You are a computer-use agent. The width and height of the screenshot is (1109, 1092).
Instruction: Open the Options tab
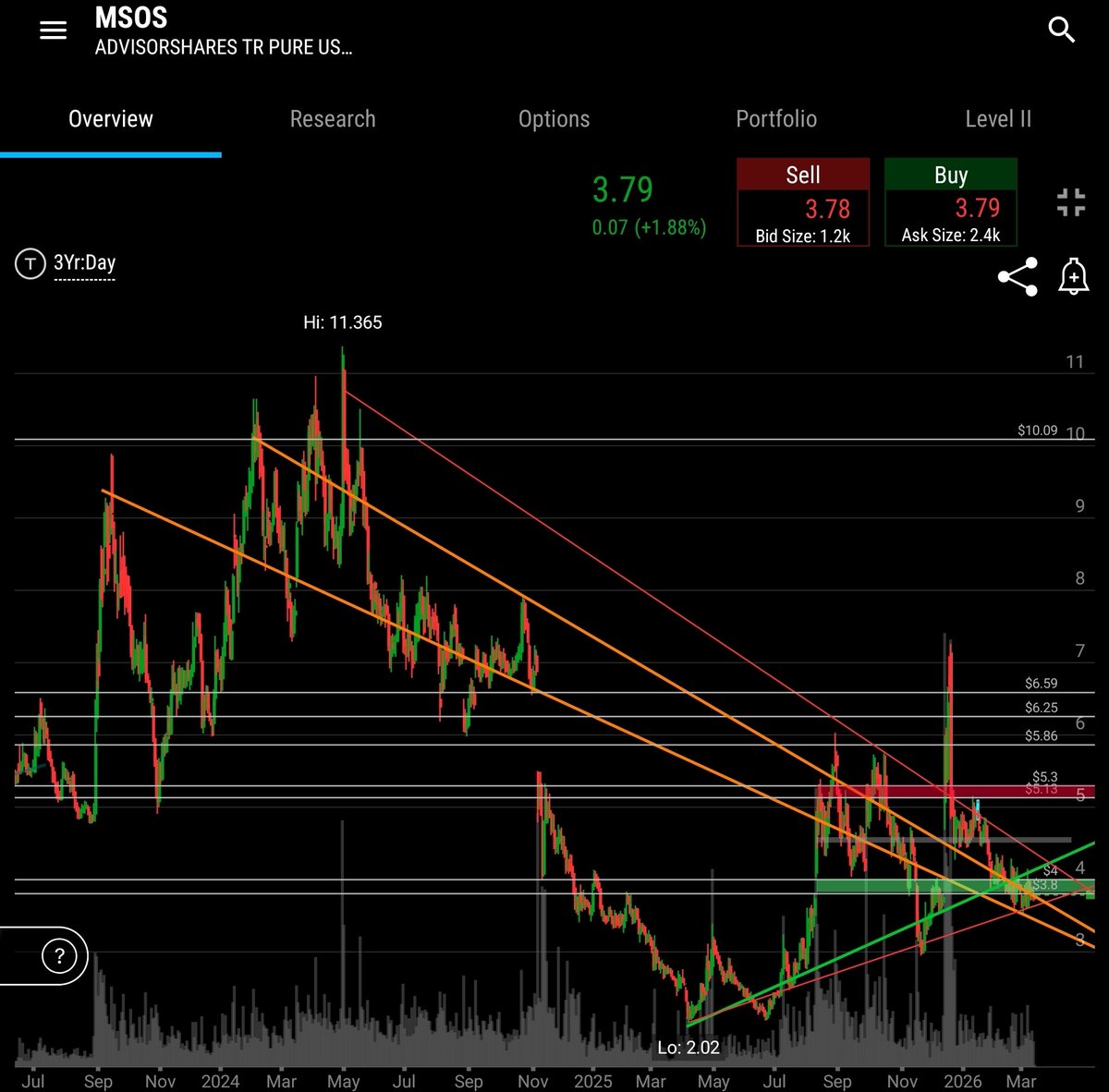point(554,119)
